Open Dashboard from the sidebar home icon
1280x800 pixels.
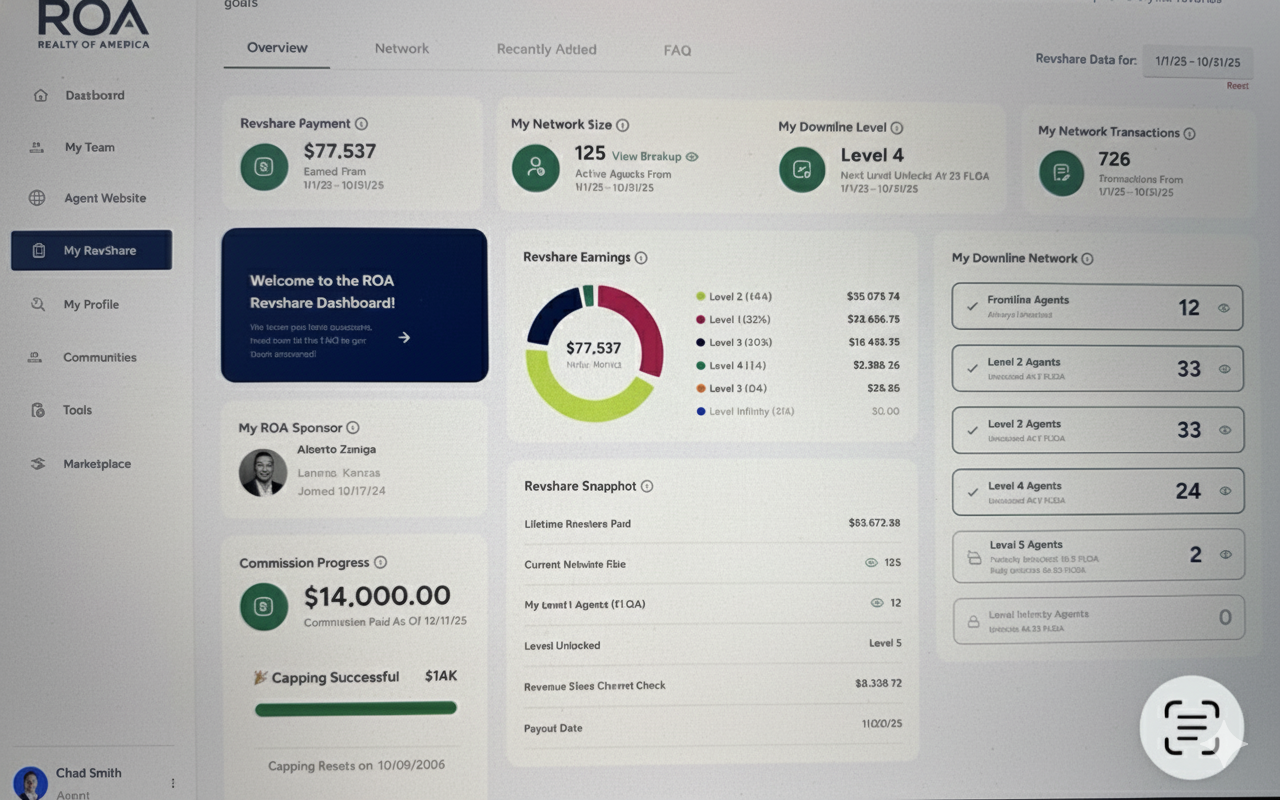(x=40, y=96)
